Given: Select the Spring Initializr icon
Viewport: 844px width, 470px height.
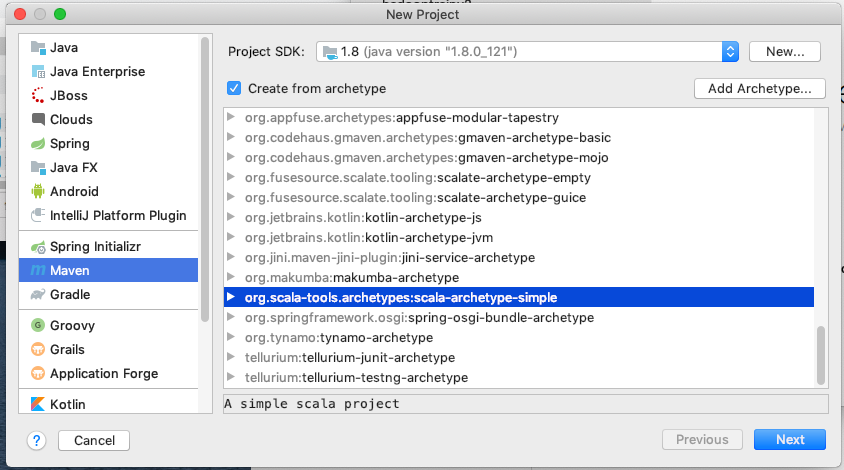Looking at the screenshot, I should (x=38, y=247).
